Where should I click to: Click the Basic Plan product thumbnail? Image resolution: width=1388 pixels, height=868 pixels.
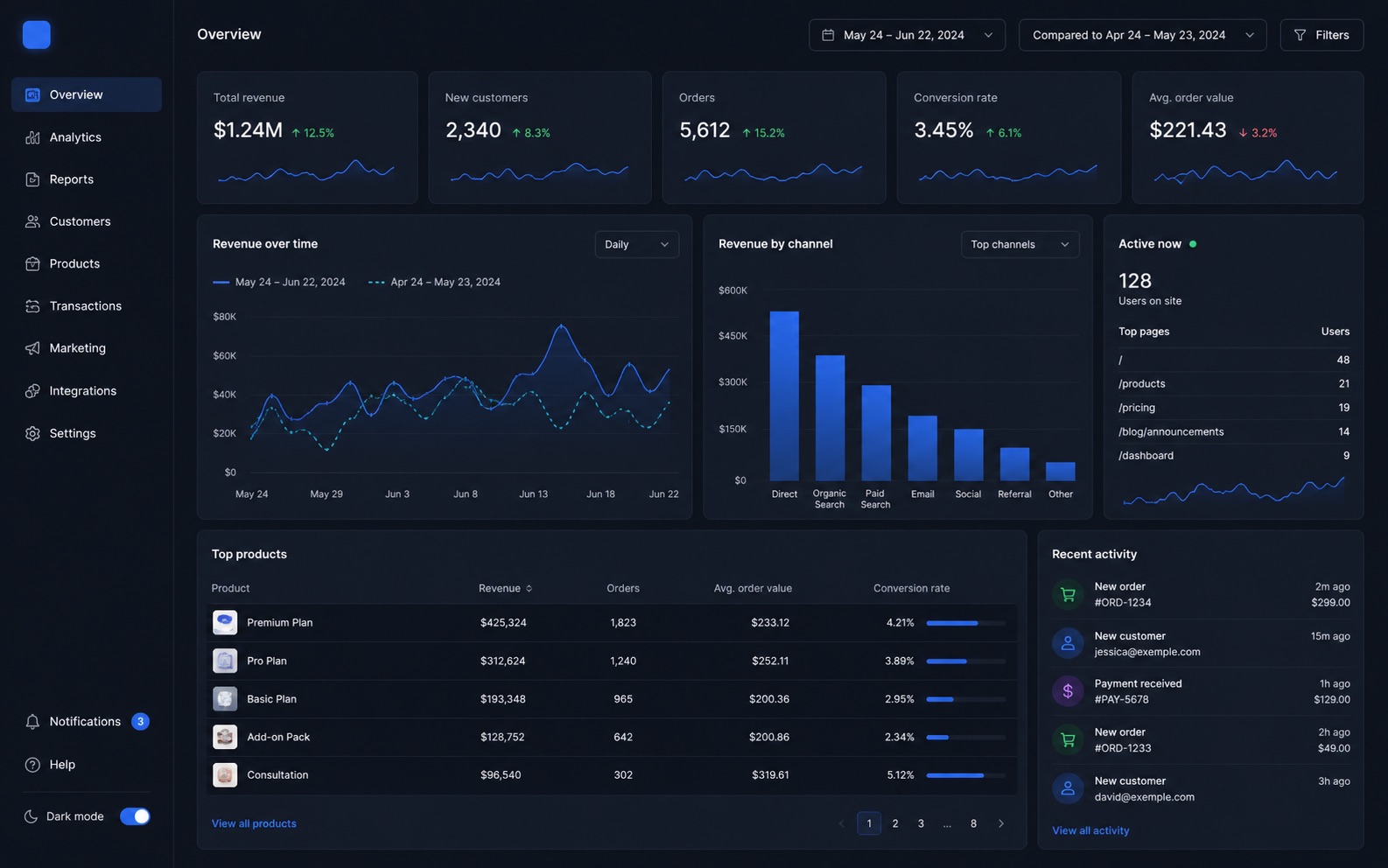[x=225, y=698]
